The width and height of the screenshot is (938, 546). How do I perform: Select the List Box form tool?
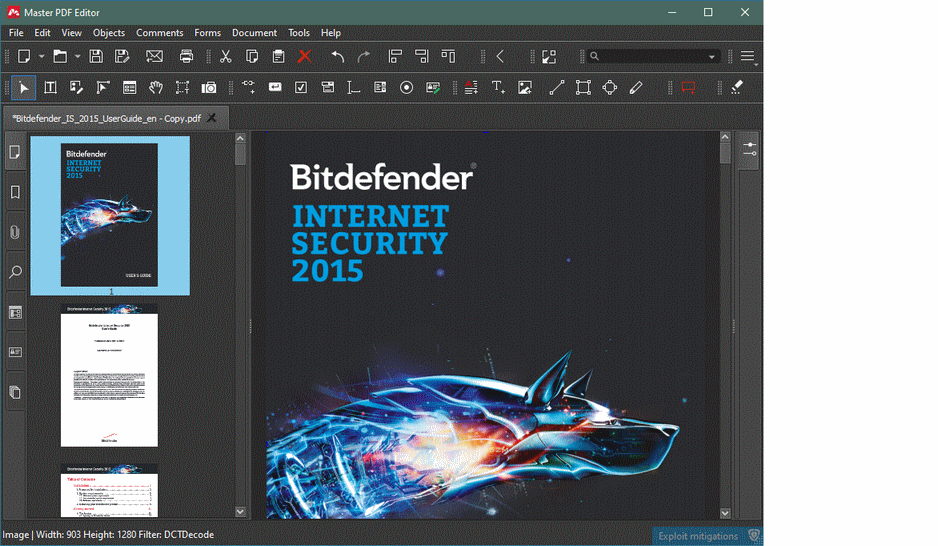380,88
